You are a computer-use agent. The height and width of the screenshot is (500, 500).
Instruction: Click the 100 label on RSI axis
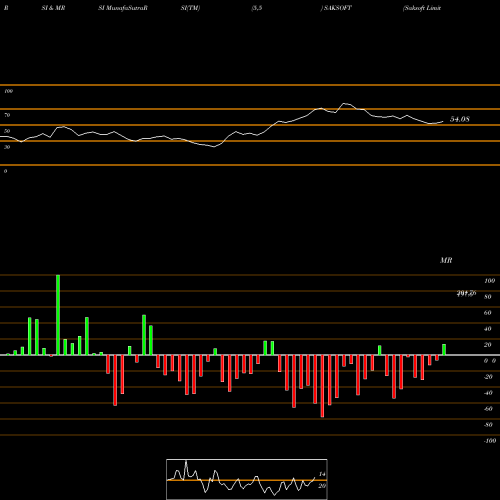pos(8,91)
